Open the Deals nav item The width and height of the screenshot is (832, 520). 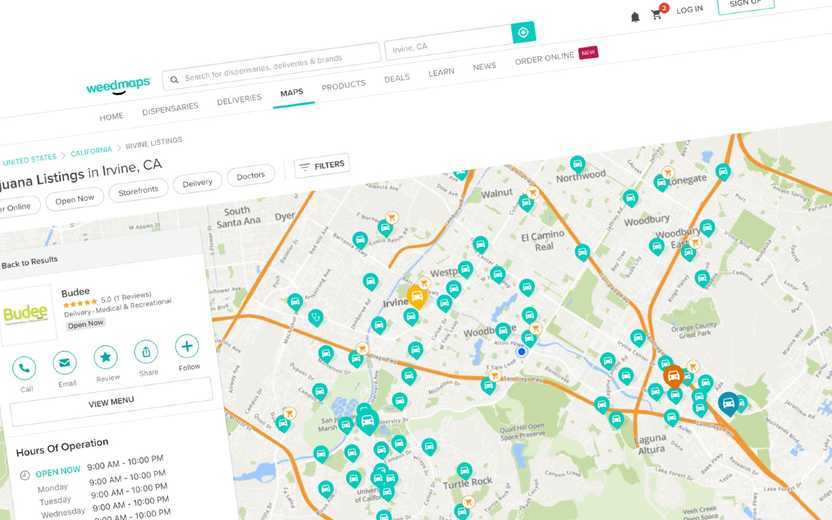[397, 78]
